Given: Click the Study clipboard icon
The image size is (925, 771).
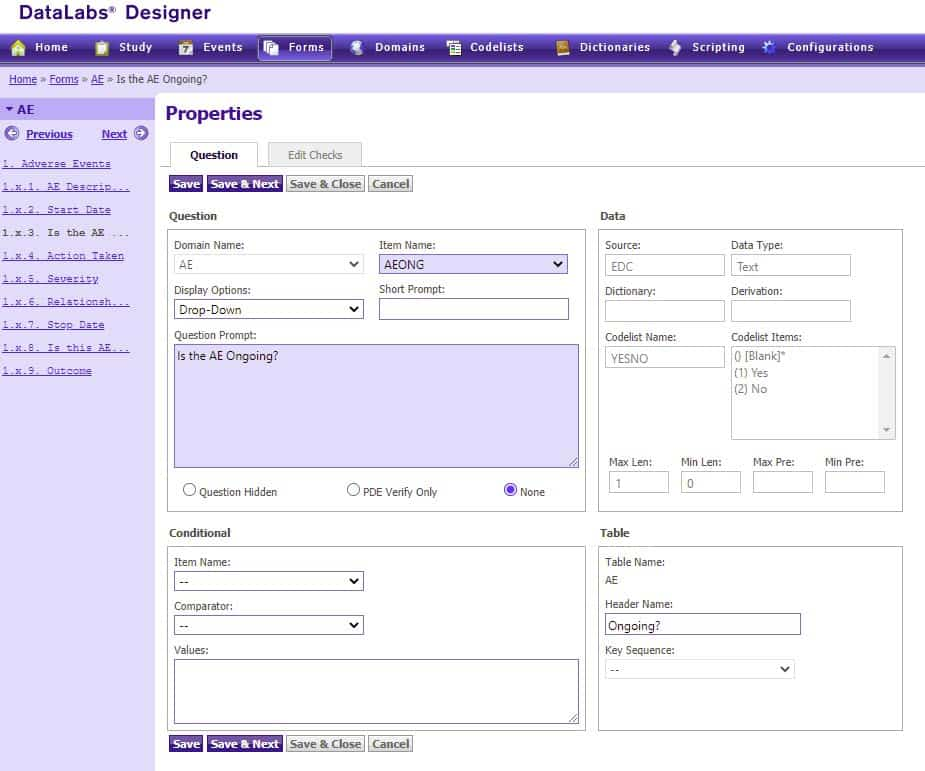Looking at the screenshot, I should (x=102, y=48).
